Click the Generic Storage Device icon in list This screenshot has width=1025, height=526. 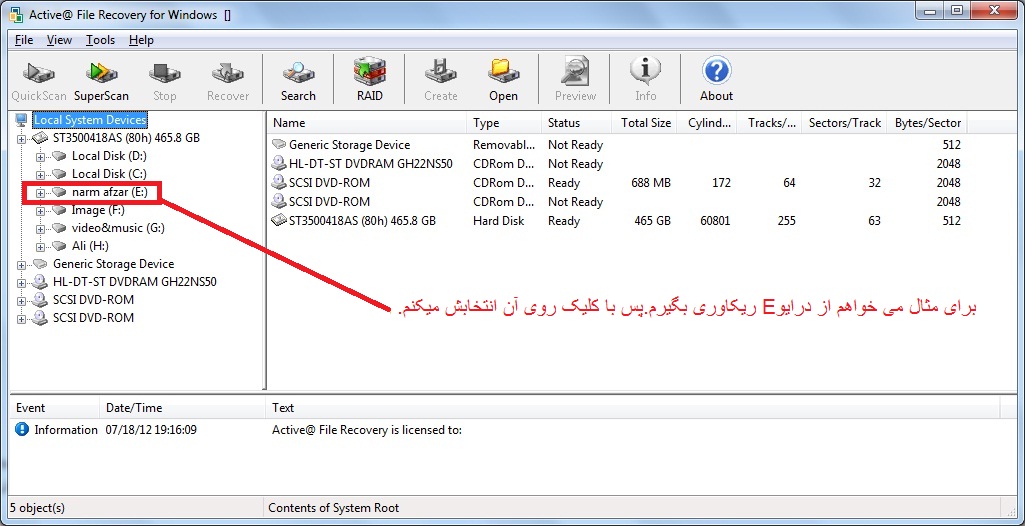click(279, 144)
